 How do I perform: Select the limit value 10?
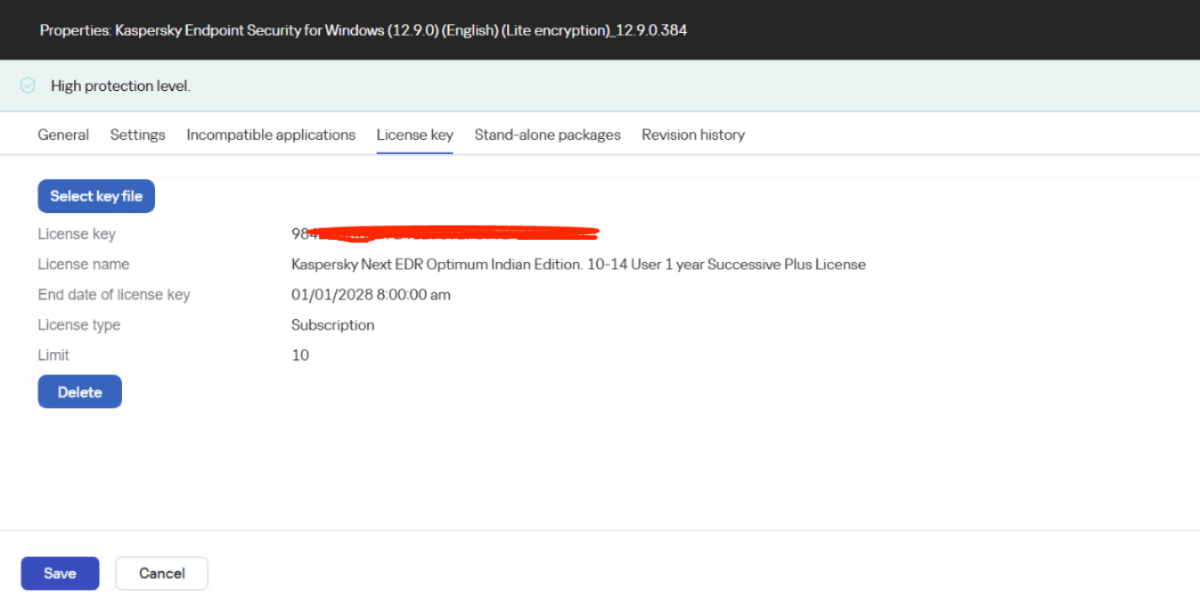pos(300,355)
